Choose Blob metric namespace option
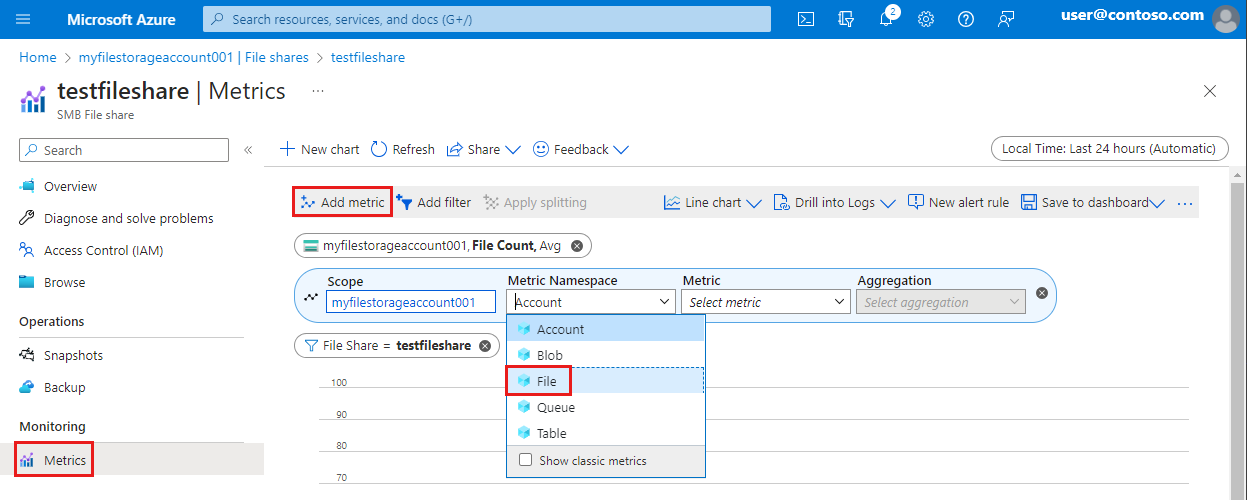This screenshot has height=500, width=1247. click(x=549, y=355)
